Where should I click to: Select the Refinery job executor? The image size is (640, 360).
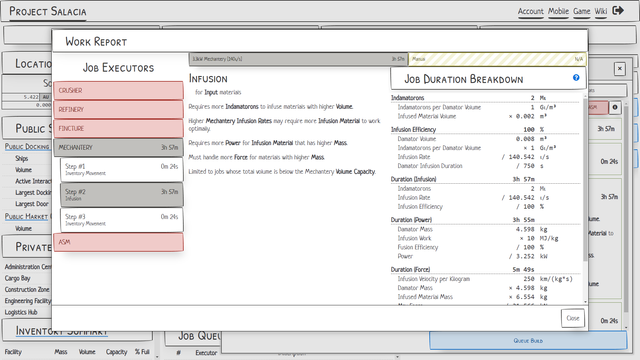pos(118,109)
